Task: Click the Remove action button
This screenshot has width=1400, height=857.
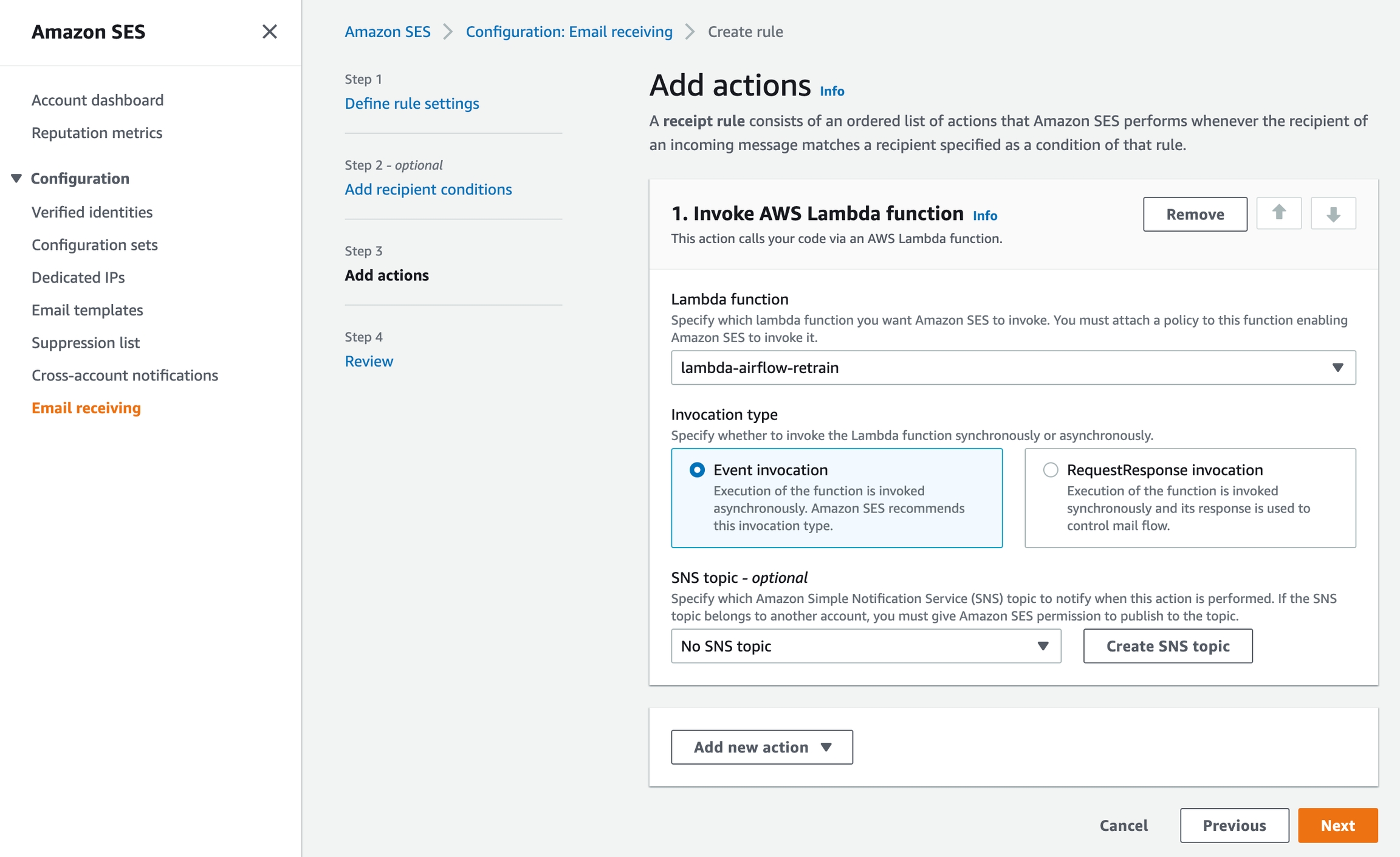Action: (x=1195, y=214)
